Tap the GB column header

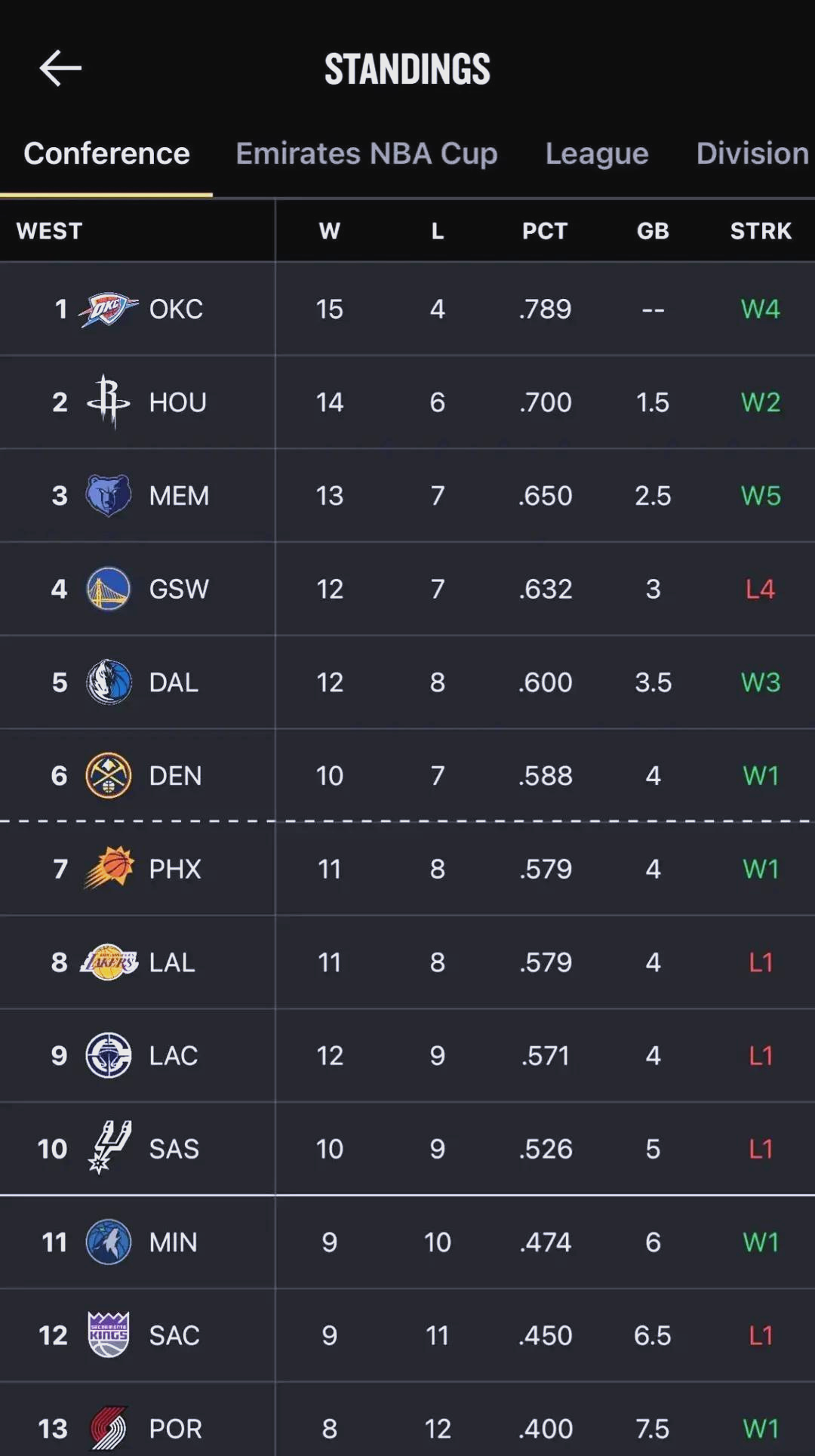click(x=653, y=231)
